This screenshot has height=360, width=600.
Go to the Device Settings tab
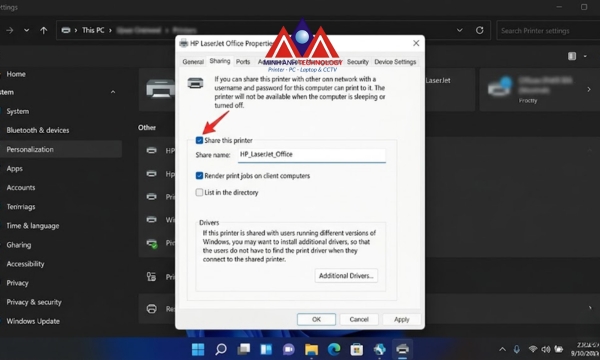(395, 62)
